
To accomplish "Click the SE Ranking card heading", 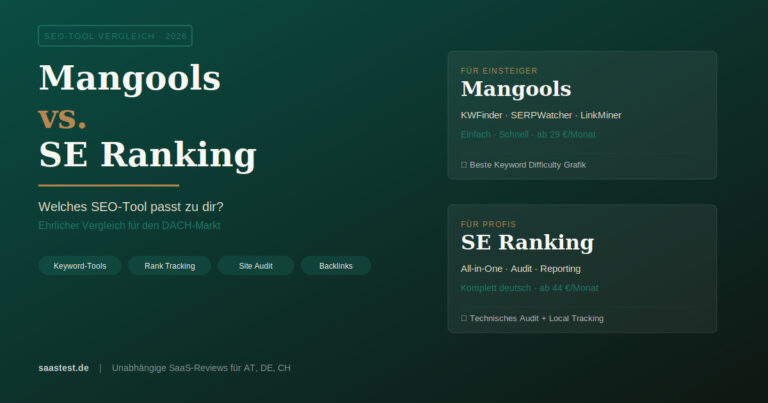I will (527, 242).
